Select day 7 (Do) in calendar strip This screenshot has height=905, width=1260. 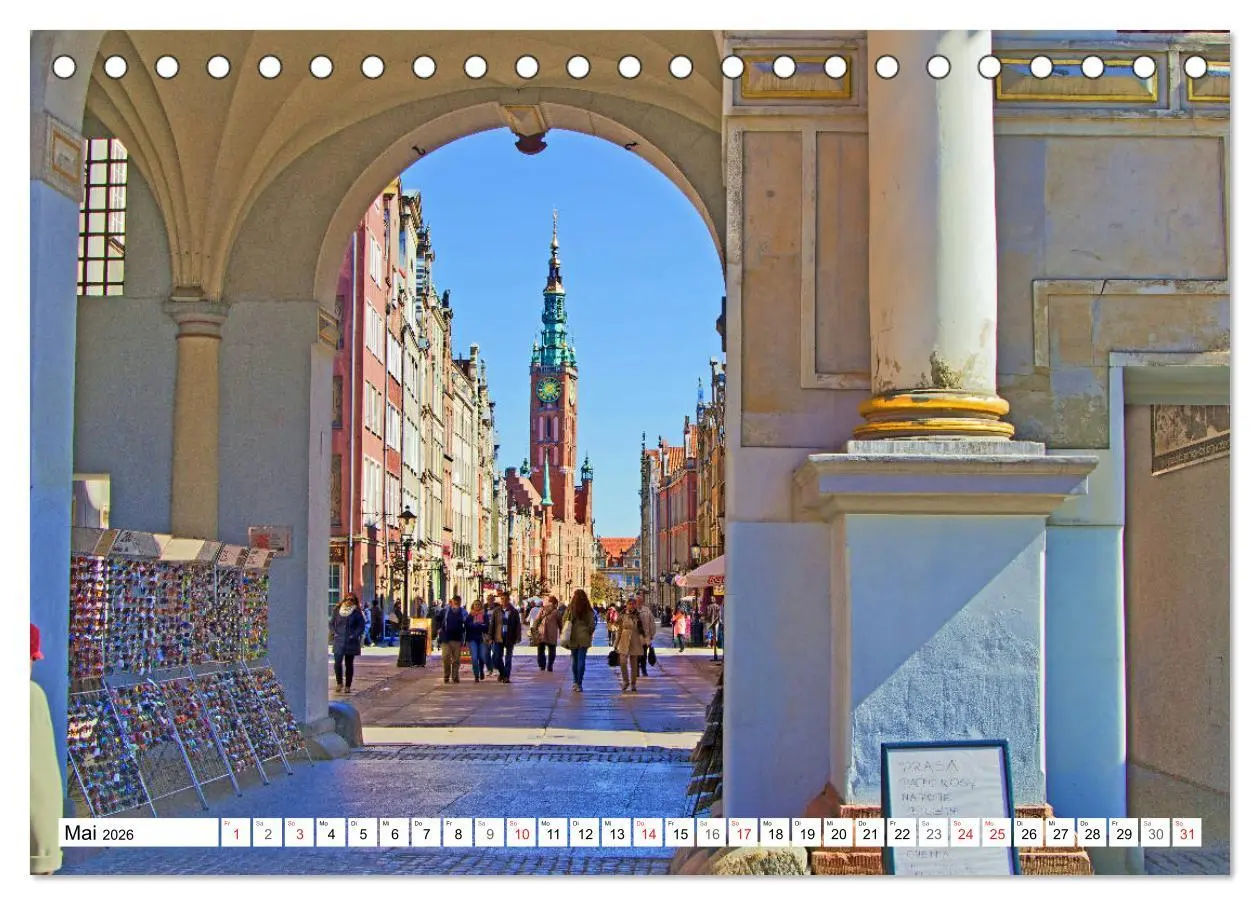click(x=426, y=833)
